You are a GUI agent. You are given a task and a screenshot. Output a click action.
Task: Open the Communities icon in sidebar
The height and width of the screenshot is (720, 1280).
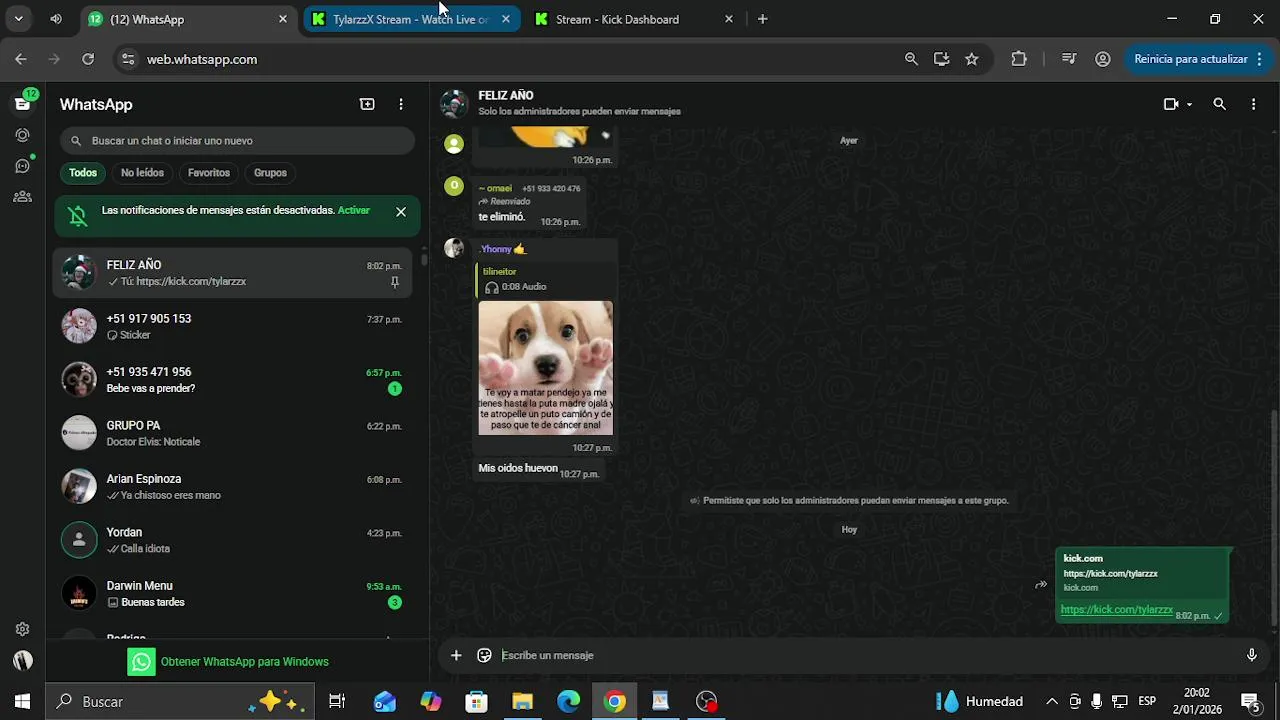(22, 197)
